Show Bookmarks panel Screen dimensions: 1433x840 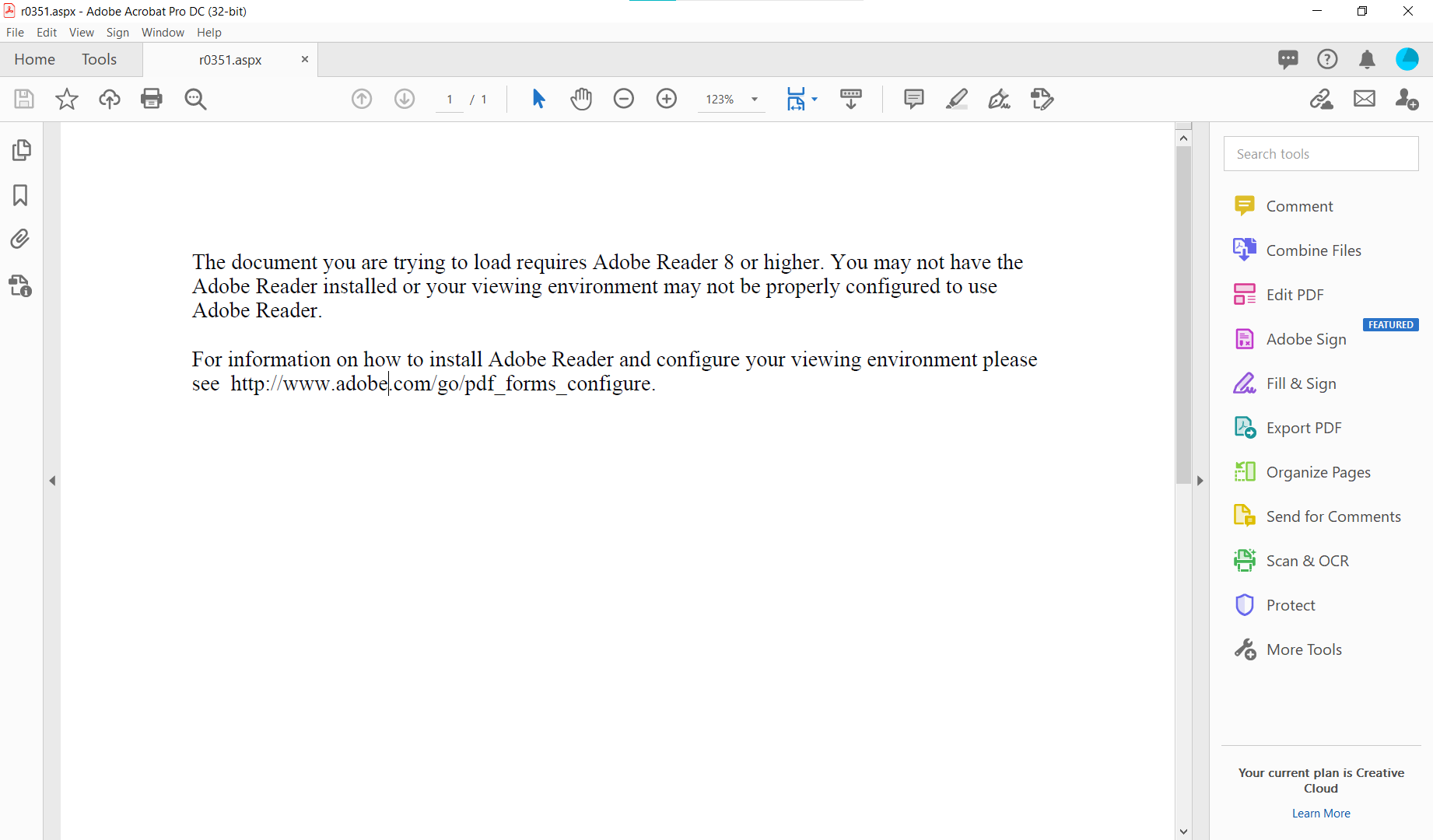(x=20, y=194)
